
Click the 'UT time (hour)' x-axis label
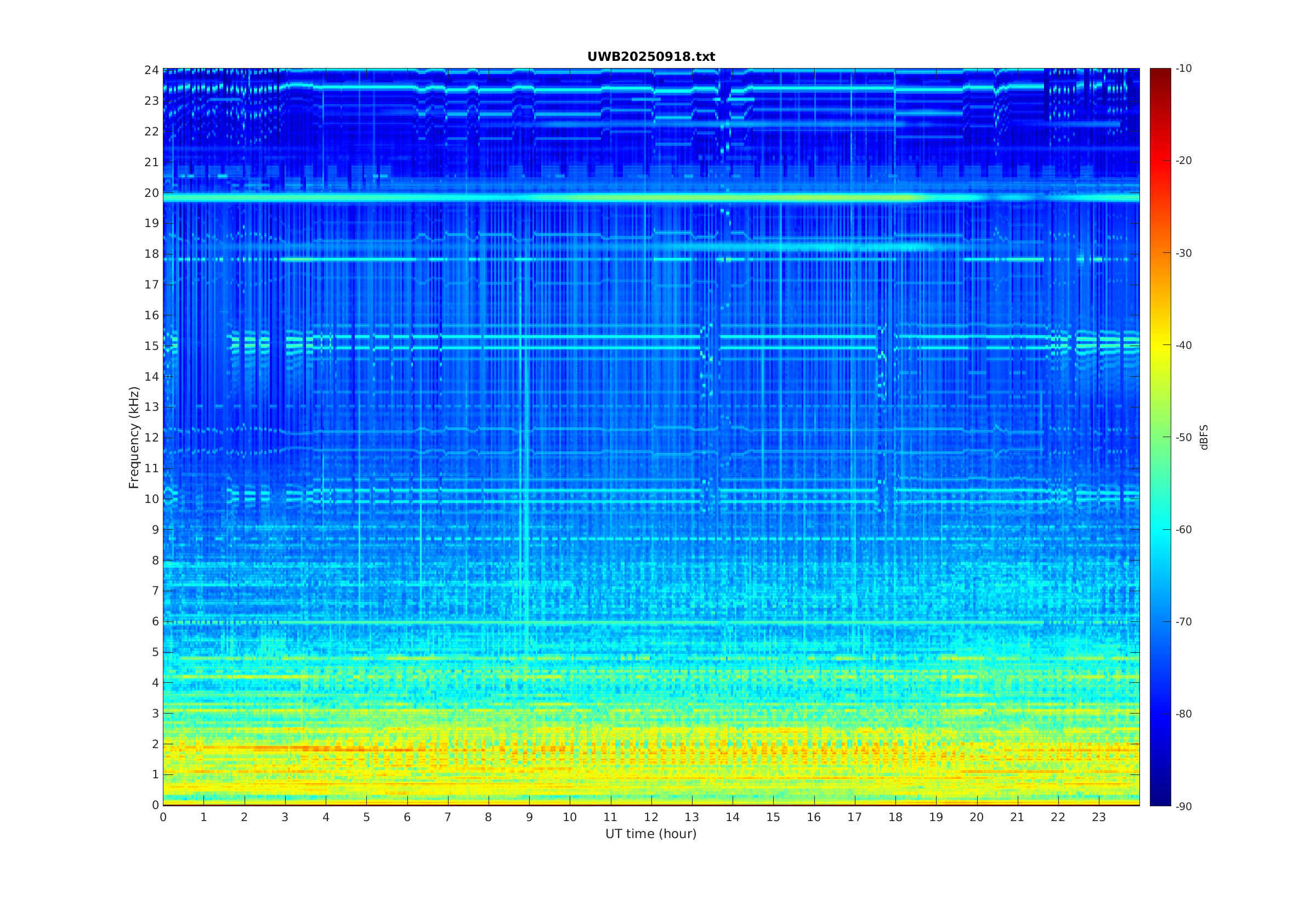(651, 834)
